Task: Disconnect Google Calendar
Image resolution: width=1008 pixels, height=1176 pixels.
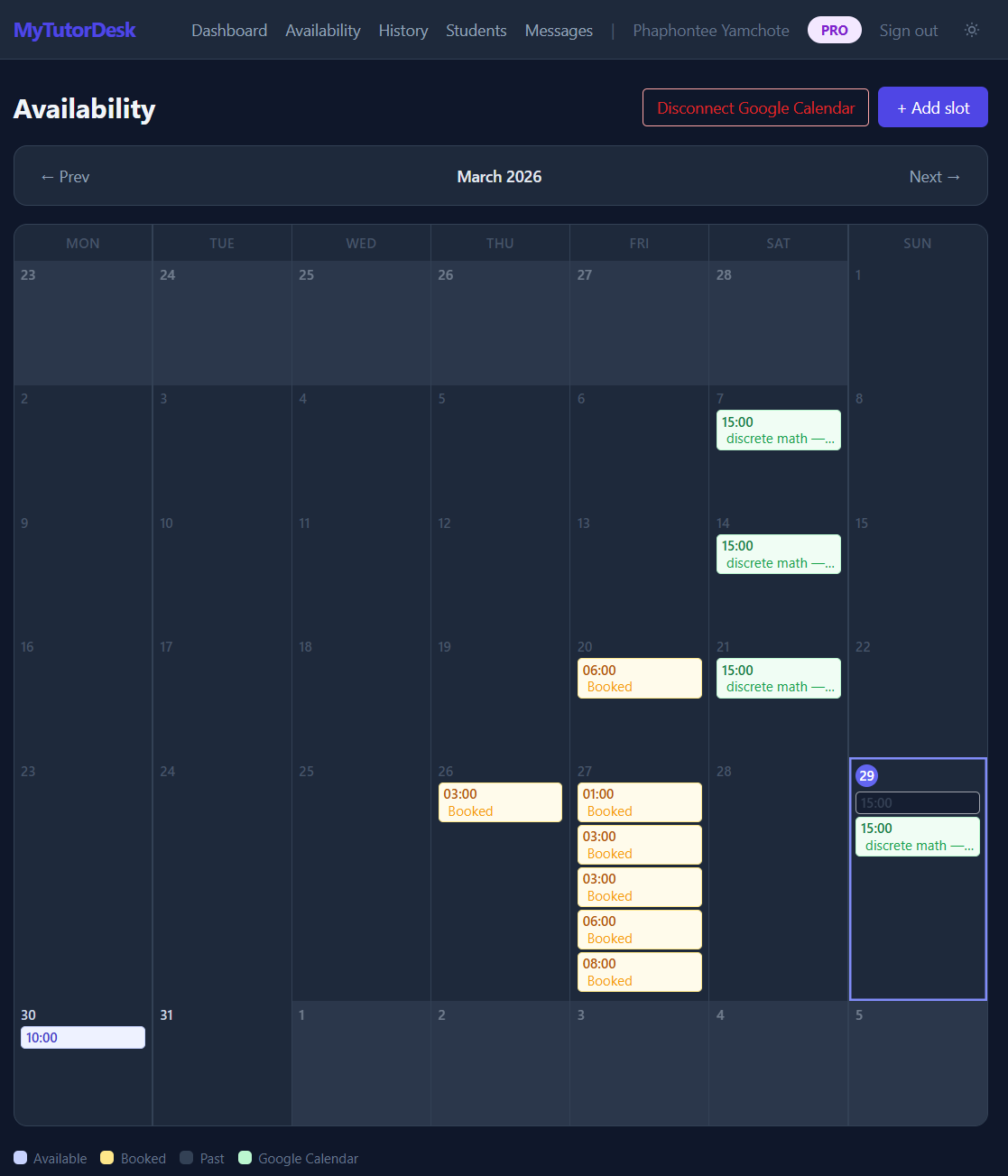Action: point(755,107)
